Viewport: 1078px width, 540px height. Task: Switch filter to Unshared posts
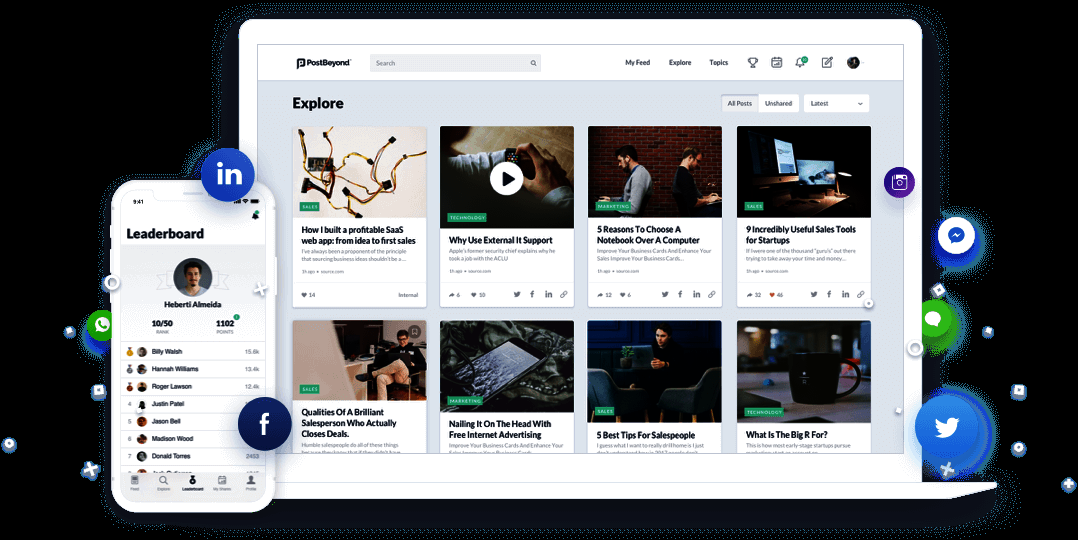tap(778, 103)
